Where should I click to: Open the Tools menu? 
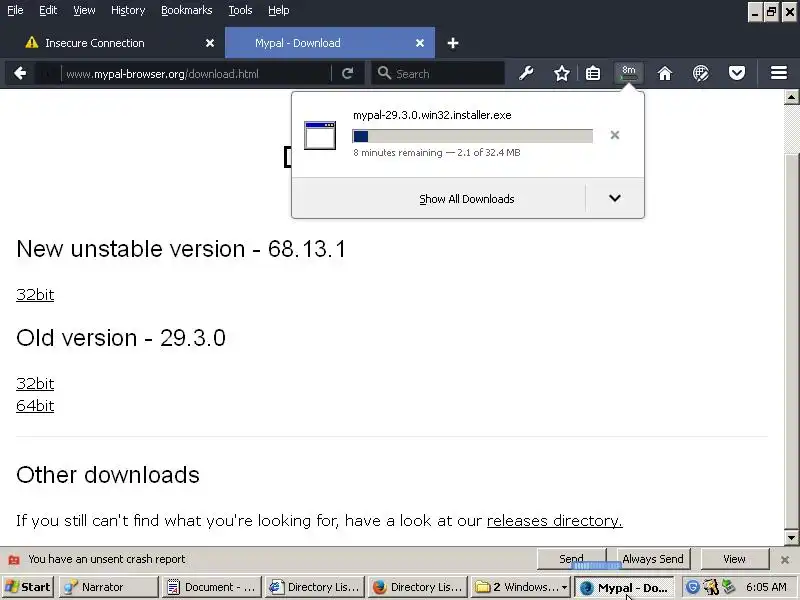pos(240,10)
